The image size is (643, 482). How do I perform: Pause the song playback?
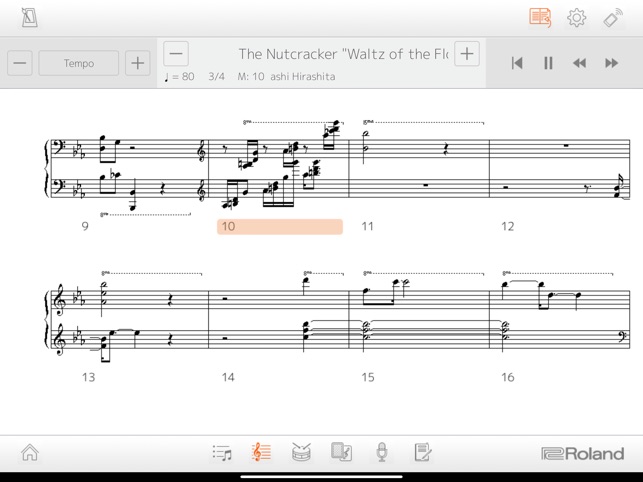(548, 63)
